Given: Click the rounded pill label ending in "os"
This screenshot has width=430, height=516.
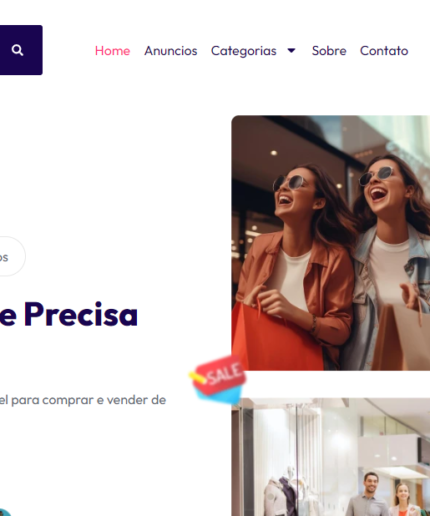Looking at the screenshot, I should click(x=10, y=256).
